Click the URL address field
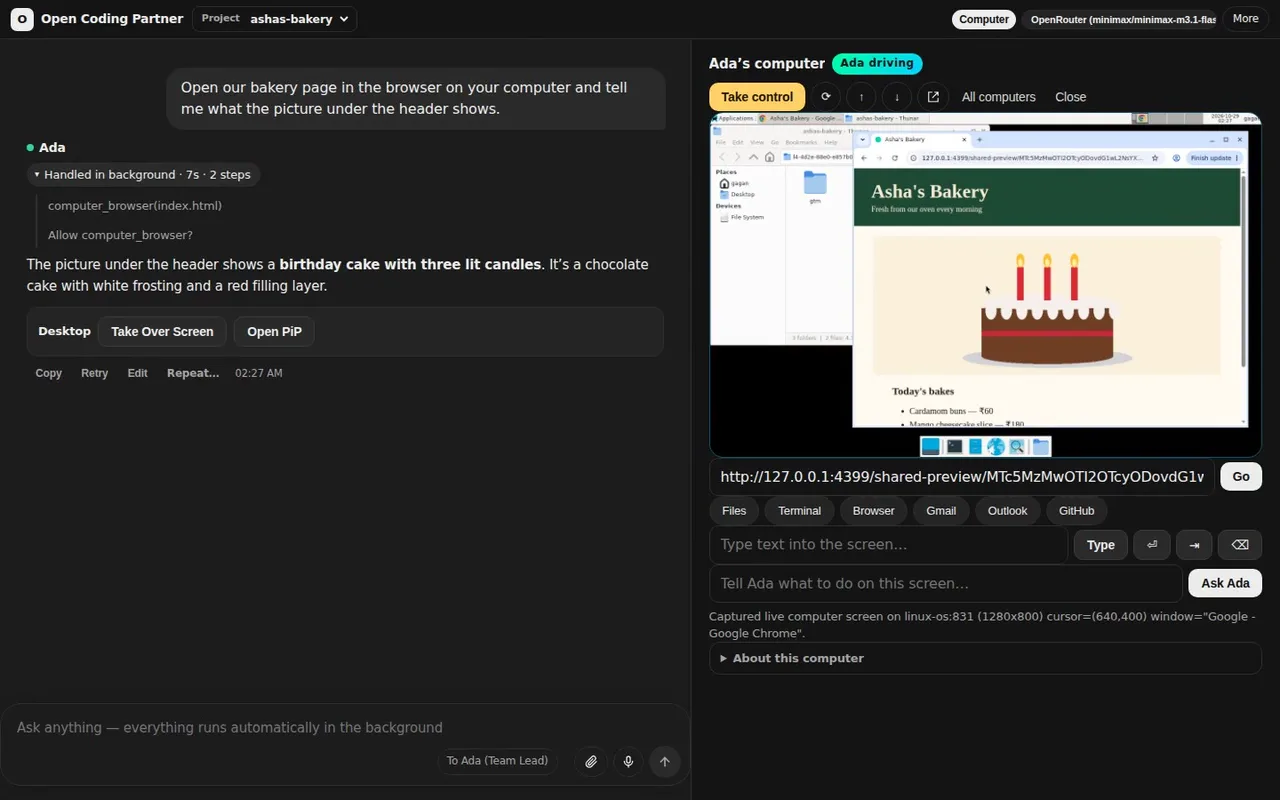The height and width of the screenshot is (800, 1280). (x=962, y=477)
